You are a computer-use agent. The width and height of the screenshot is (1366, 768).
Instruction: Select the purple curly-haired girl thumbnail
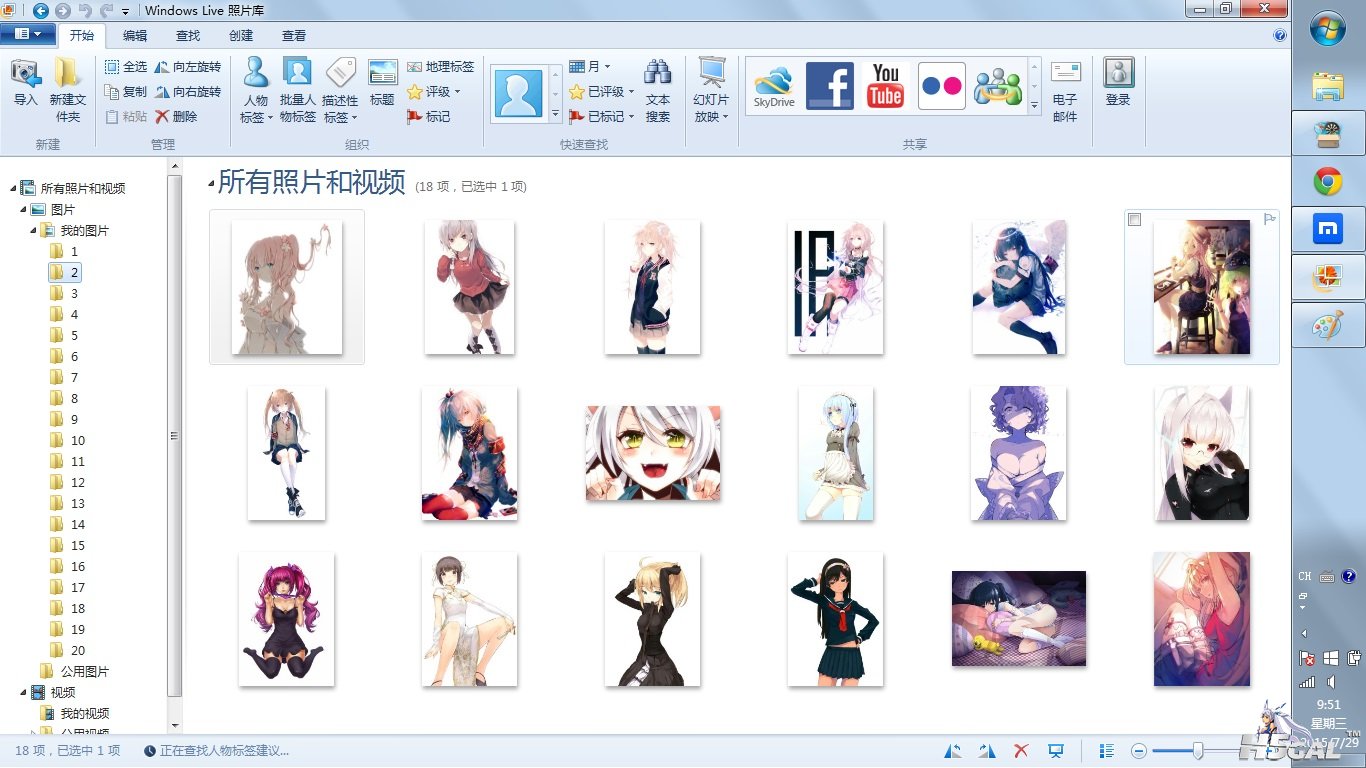[1019, 453]
